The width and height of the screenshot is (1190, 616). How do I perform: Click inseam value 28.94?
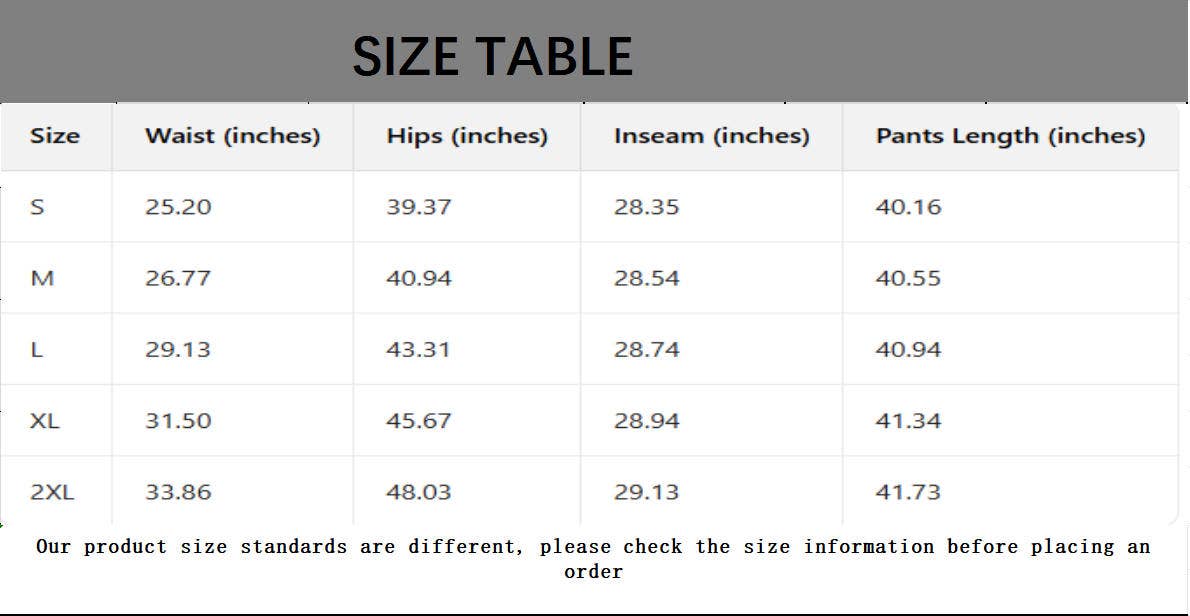pos(646,421)
